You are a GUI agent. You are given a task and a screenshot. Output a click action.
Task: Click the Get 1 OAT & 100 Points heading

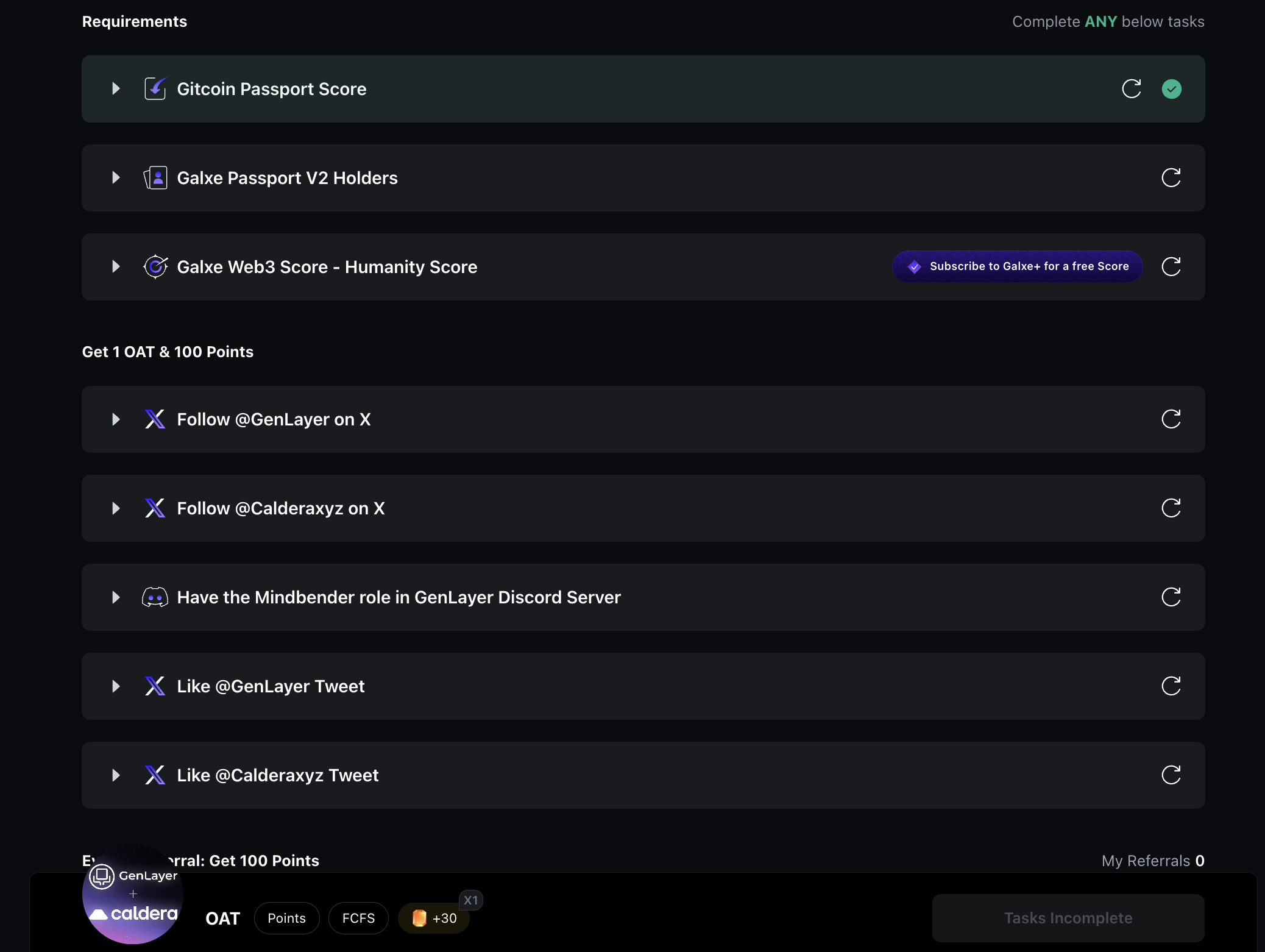click(x=168, y=352)
